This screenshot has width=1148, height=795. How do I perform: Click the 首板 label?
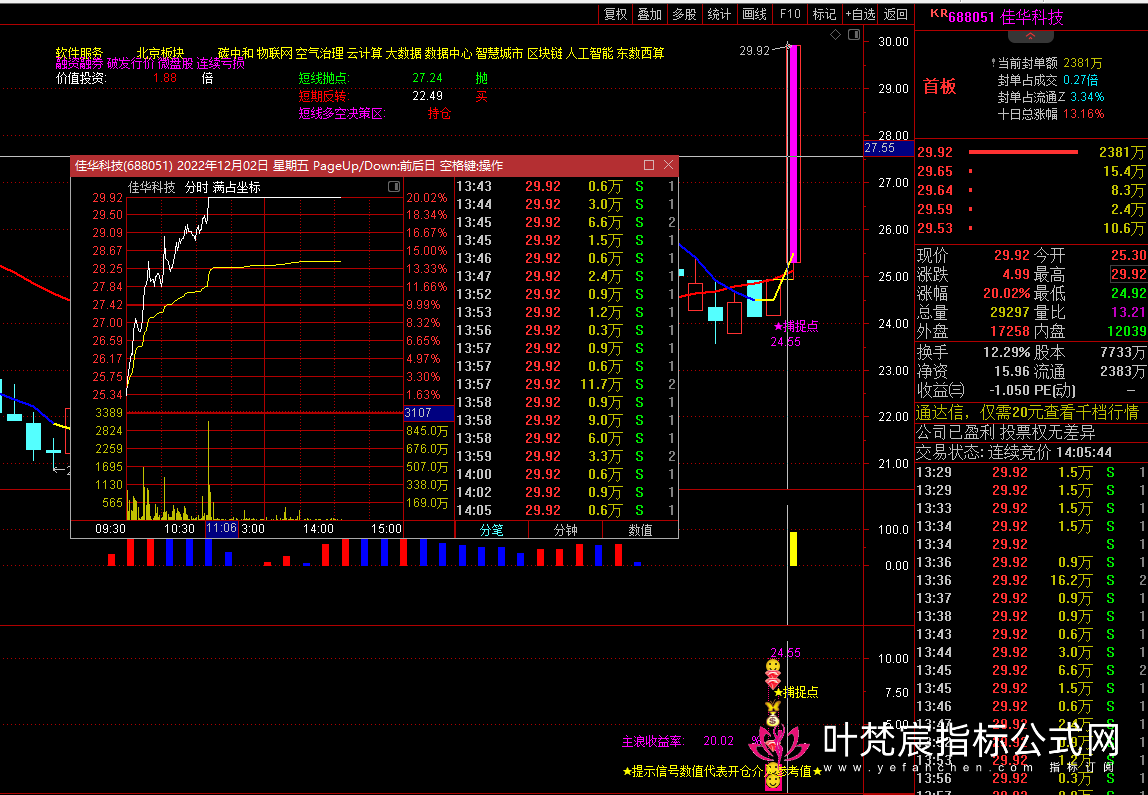940,86
